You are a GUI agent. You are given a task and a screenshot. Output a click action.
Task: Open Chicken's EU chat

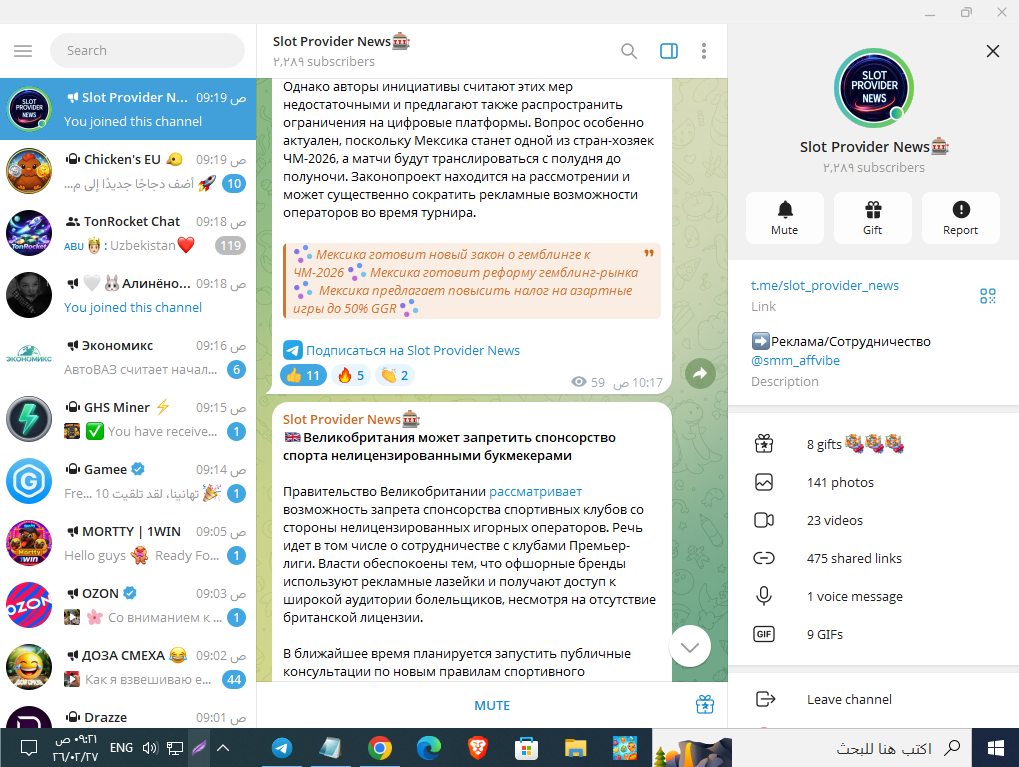click(x=128, y=171)
